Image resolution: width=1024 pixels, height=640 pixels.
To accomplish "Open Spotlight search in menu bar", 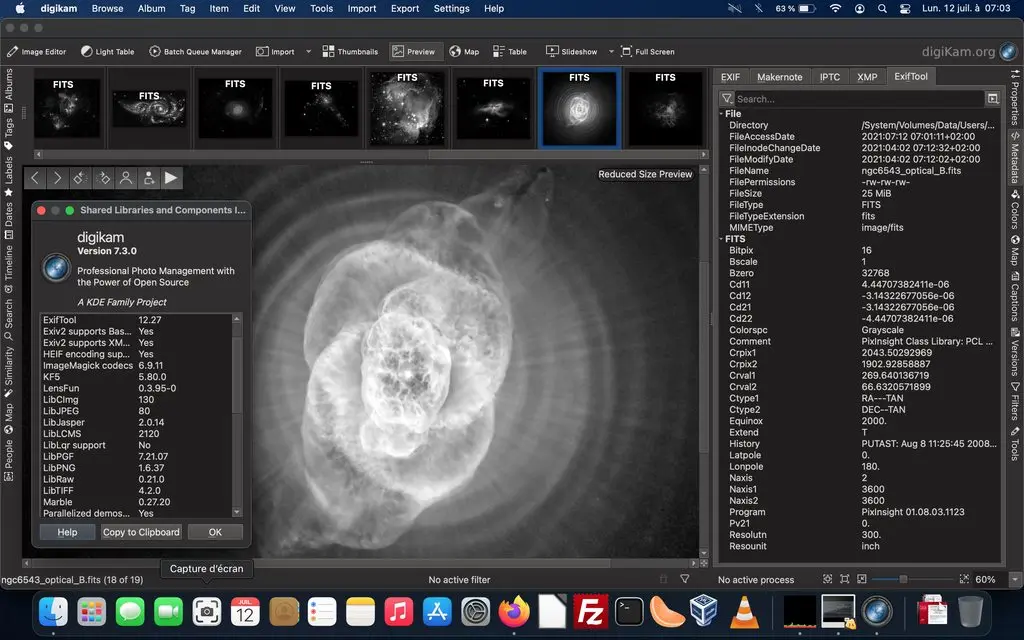I will coord(882,8).
